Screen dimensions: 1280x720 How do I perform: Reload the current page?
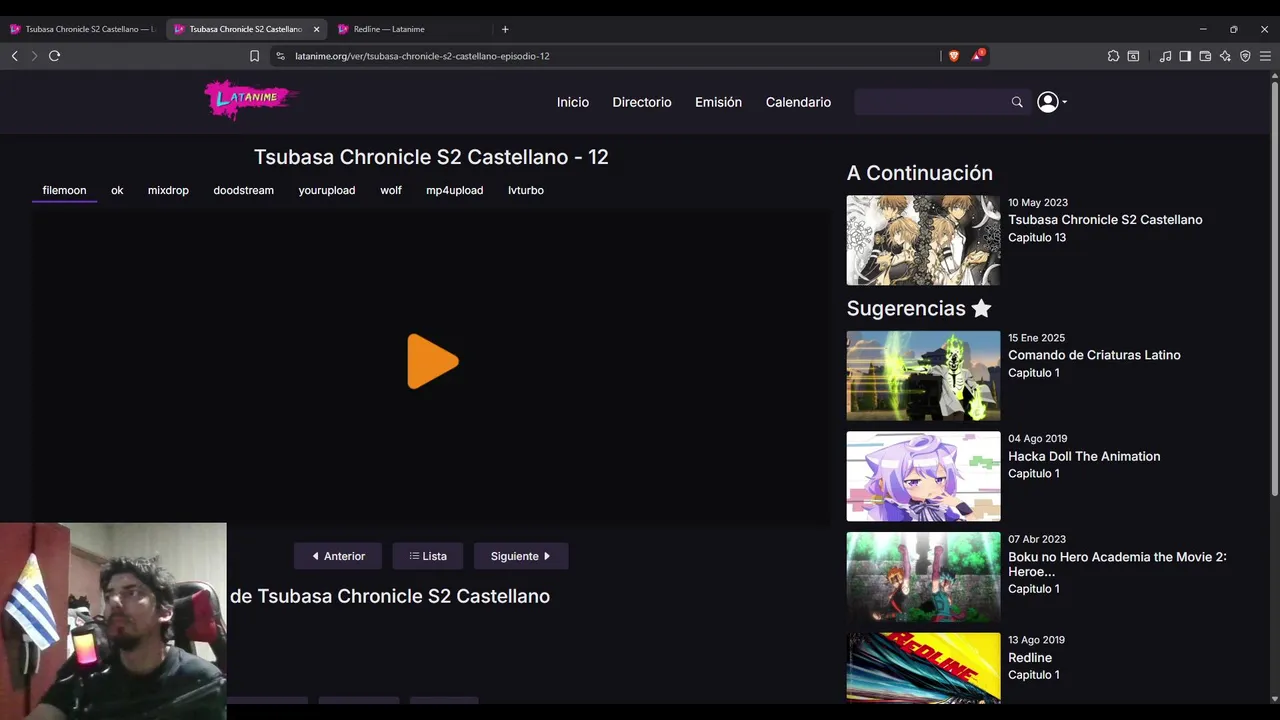click(x=54, y=56)
